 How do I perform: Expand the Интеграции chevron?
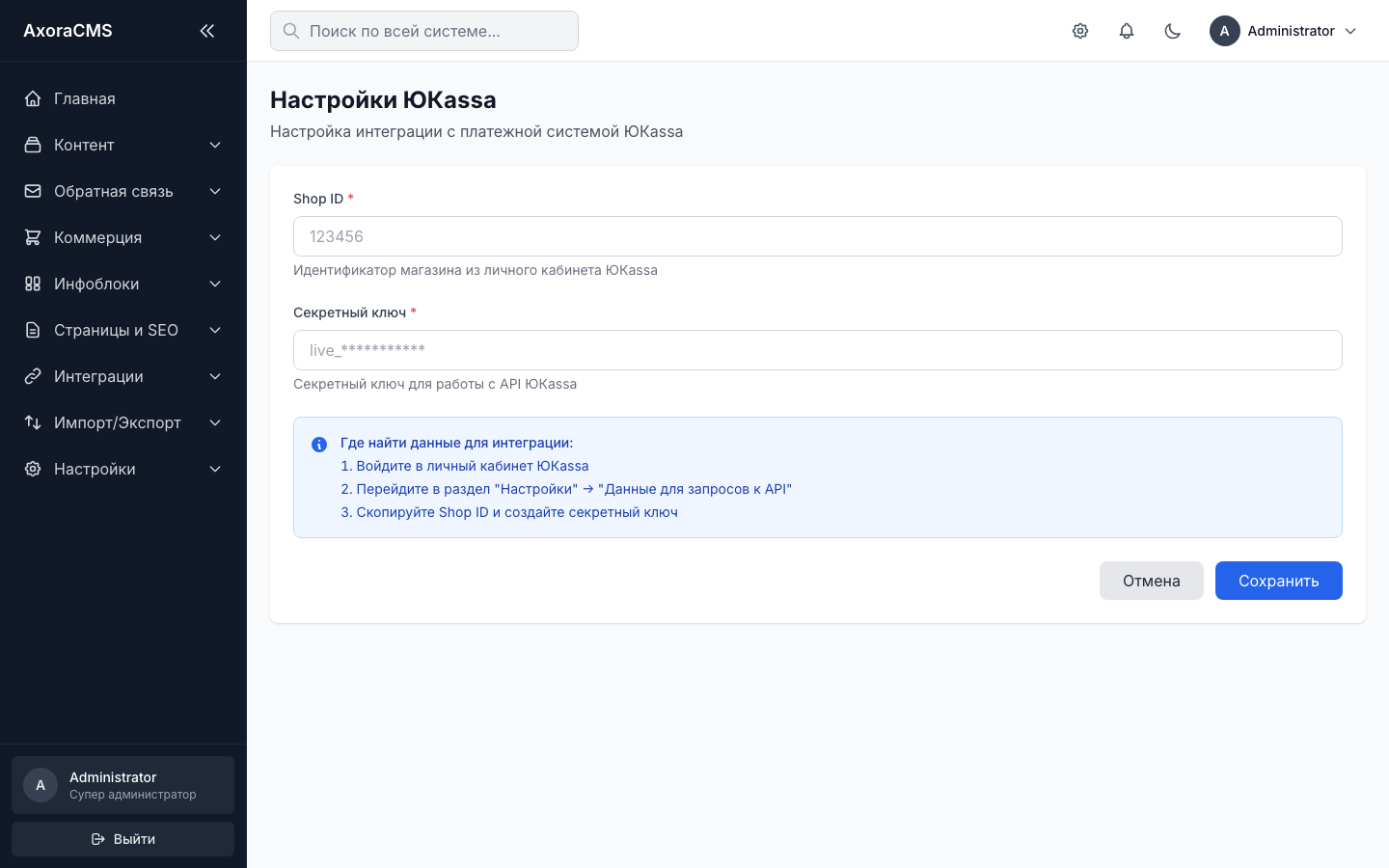point(215,376)
